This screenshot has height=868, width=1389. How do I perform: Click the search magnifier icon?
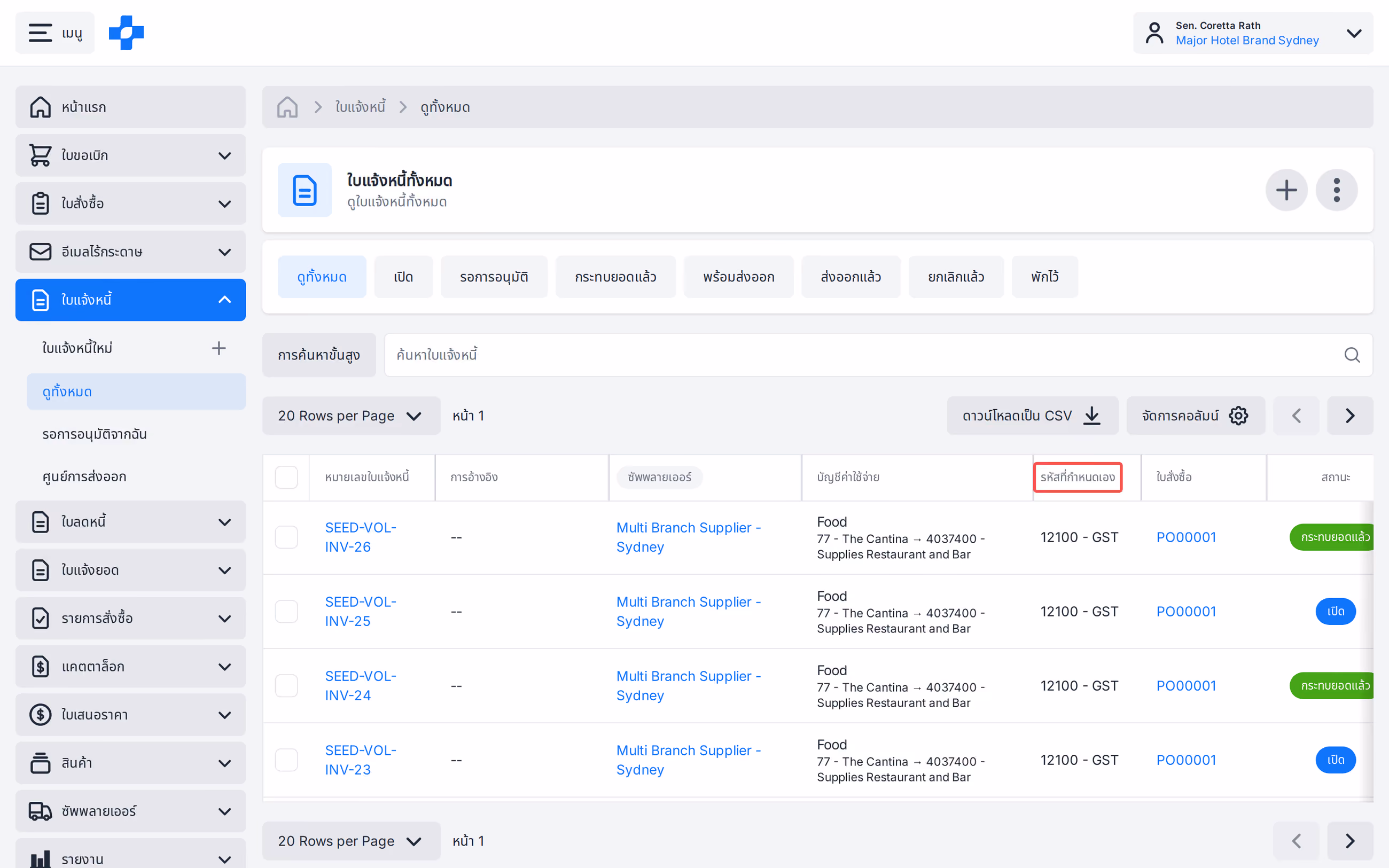tap(1352, 355)
